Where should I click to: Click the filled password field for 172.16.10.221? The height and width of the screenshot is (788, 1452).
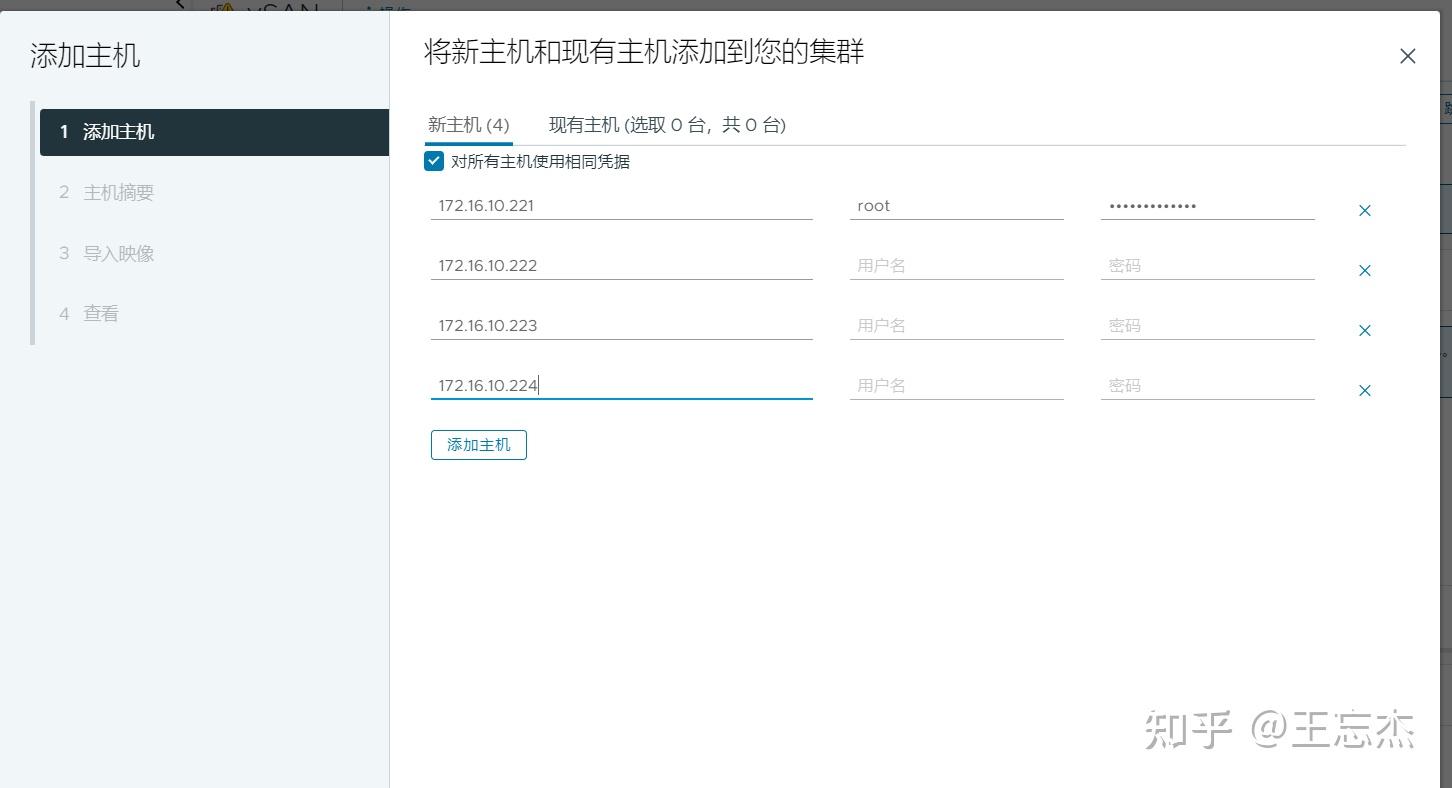point(1207,206)
